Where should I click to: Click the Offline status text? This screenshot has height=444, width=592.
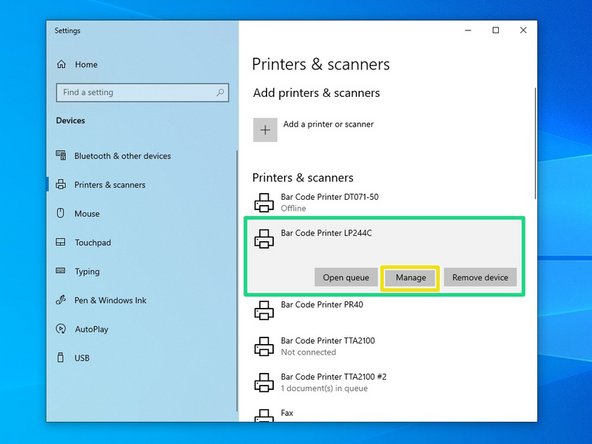tap(293, 208)
